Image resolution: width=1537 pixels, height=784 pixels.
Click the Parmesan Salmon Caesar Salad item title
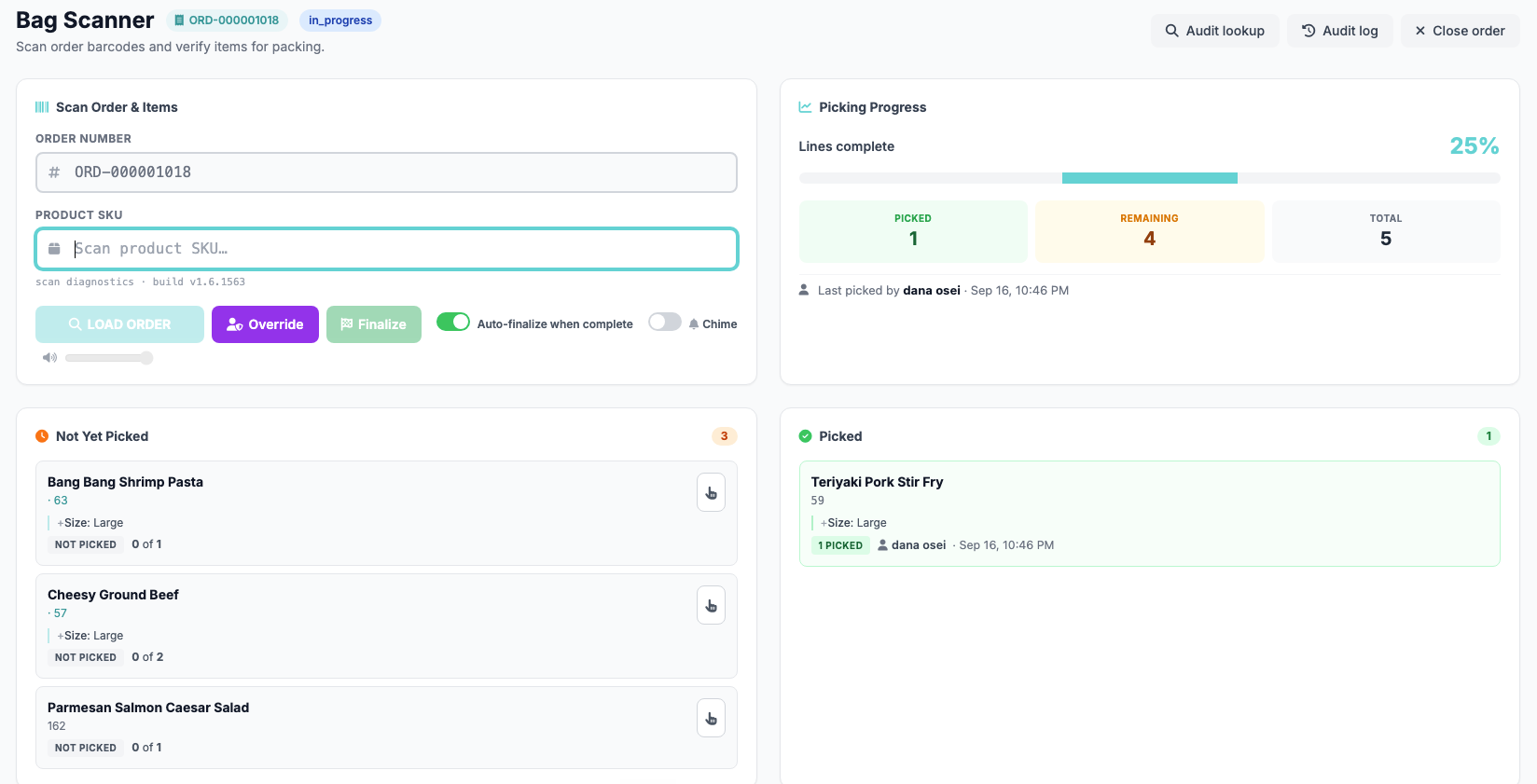coord(148,708)
